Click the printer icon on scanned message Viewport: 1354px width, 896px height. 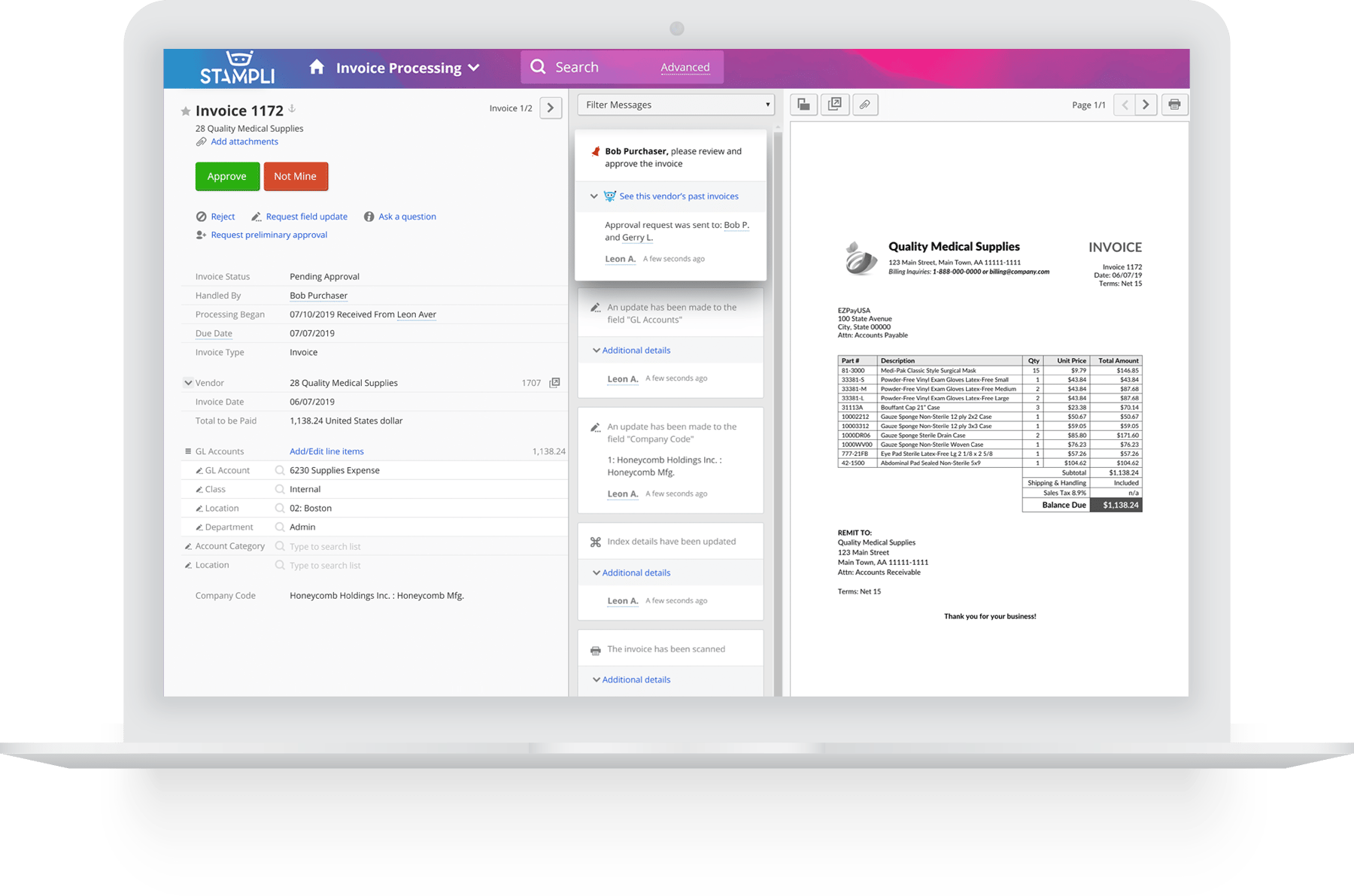pos(595,649)
